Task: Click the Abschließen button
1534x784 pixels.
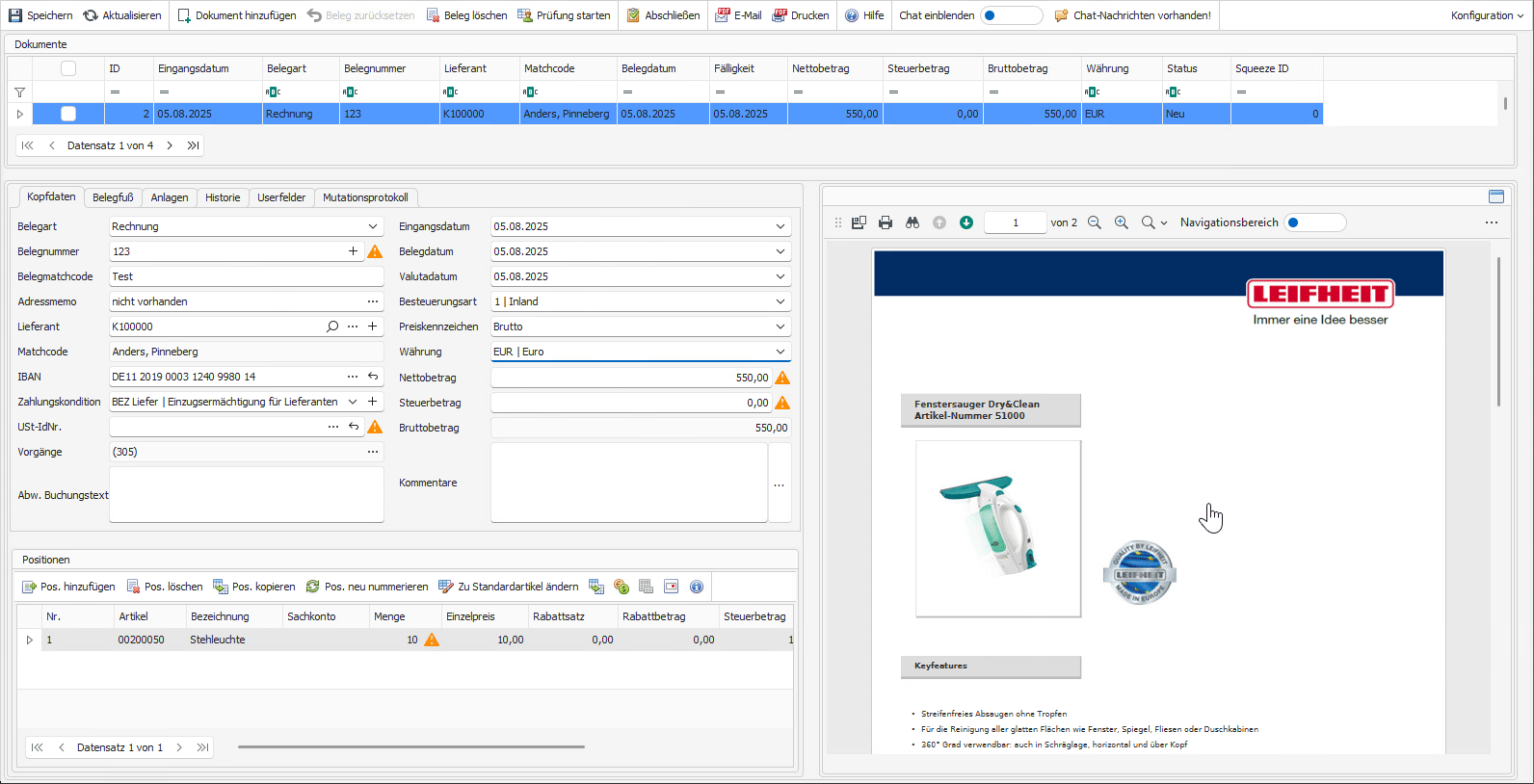Action: click(x=663, y=15)
